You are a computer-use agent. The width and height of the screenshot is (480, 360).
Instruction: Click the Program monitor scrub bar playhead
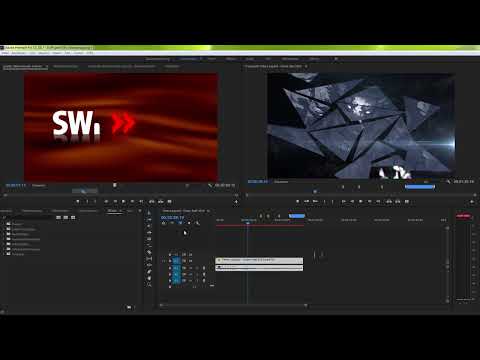pyautogui.click(x=315, y=192)
